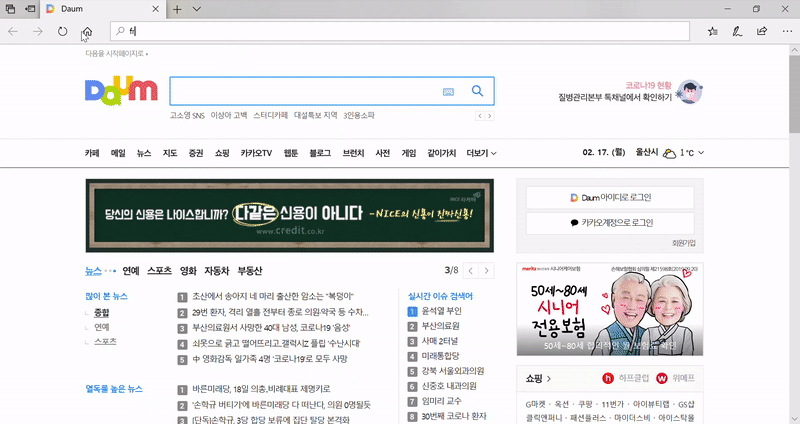Open a new tab with the plus icon
Viewport: 800px width, 424px height.
point(177,9)
